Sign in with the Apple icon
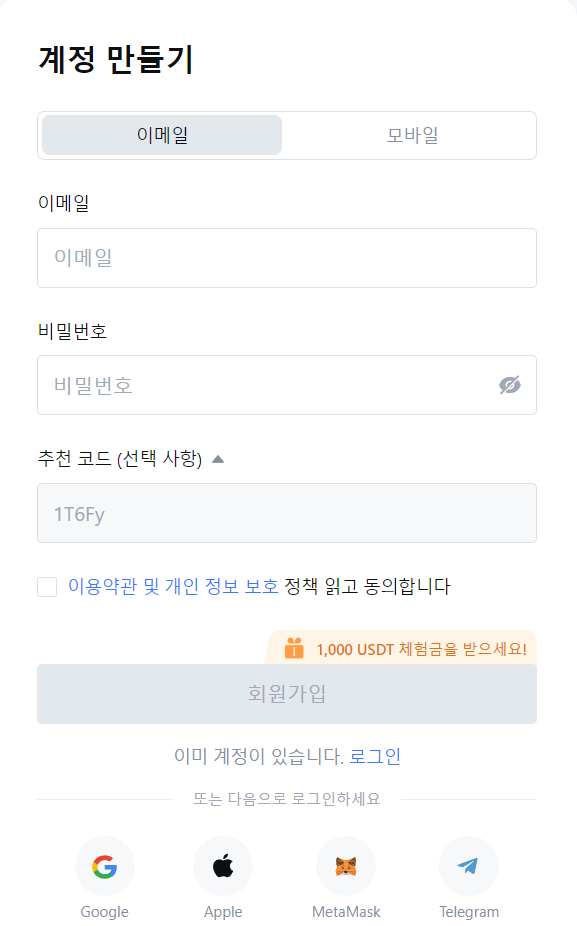The image size is (577, 926). tap(223, 866)
